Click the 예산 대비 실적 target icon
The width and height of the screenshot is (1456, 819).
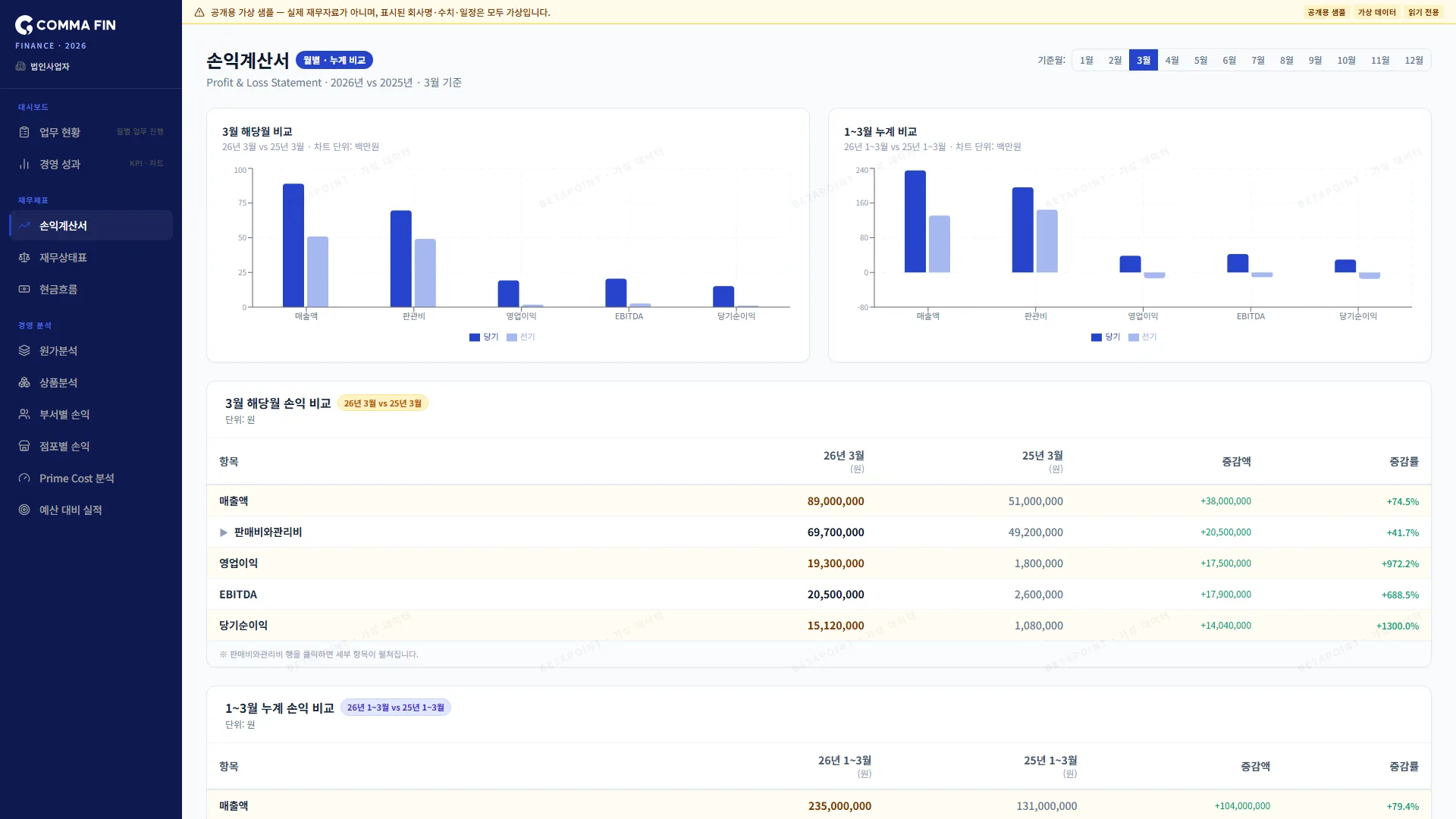24,510
